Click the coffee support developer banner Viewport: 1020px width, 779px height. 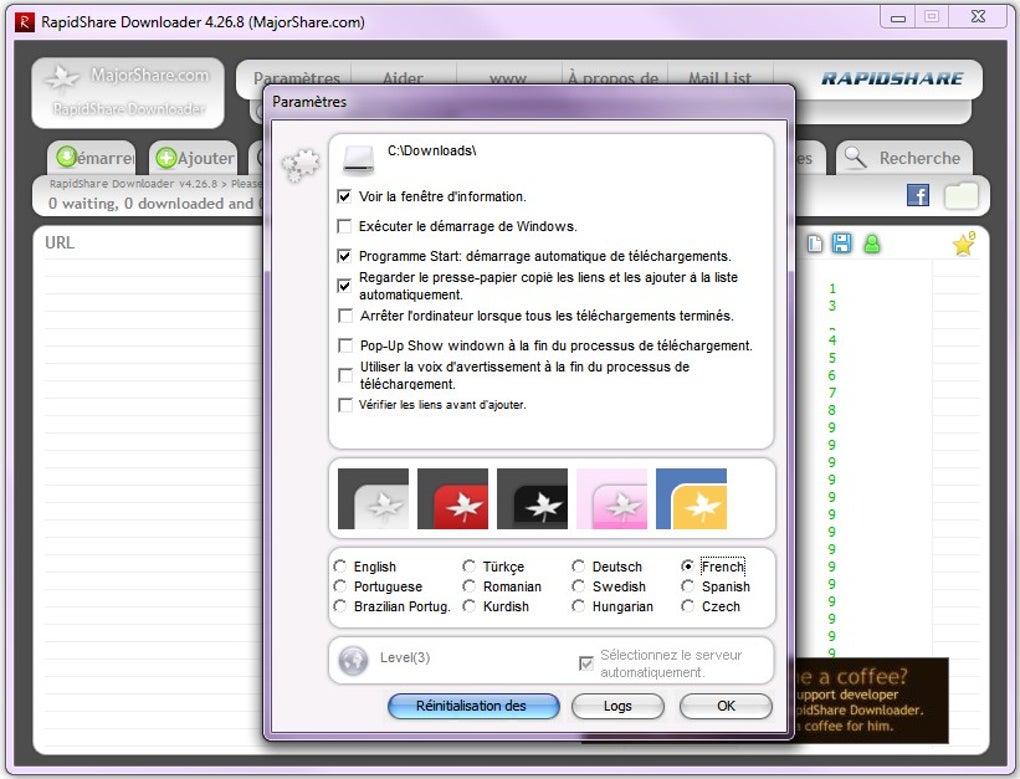pyautogui.click(x=870, y=700)
